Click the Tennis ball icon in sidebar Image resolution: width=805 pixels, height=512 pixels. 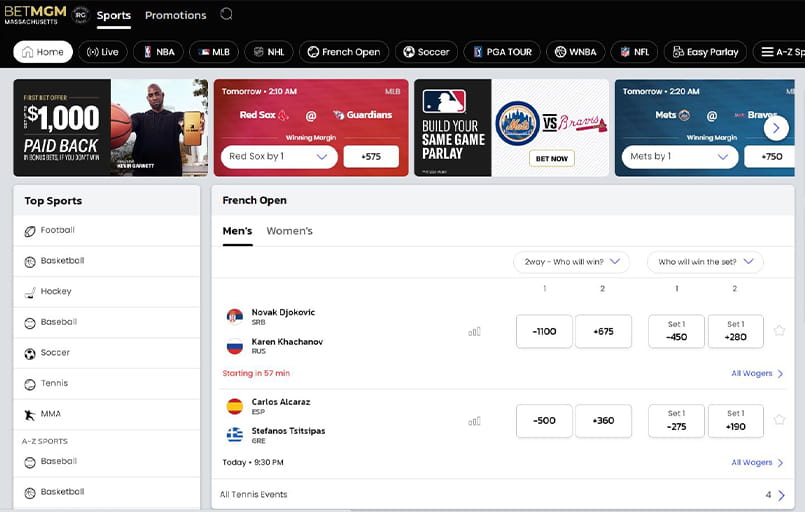point(30,384)
